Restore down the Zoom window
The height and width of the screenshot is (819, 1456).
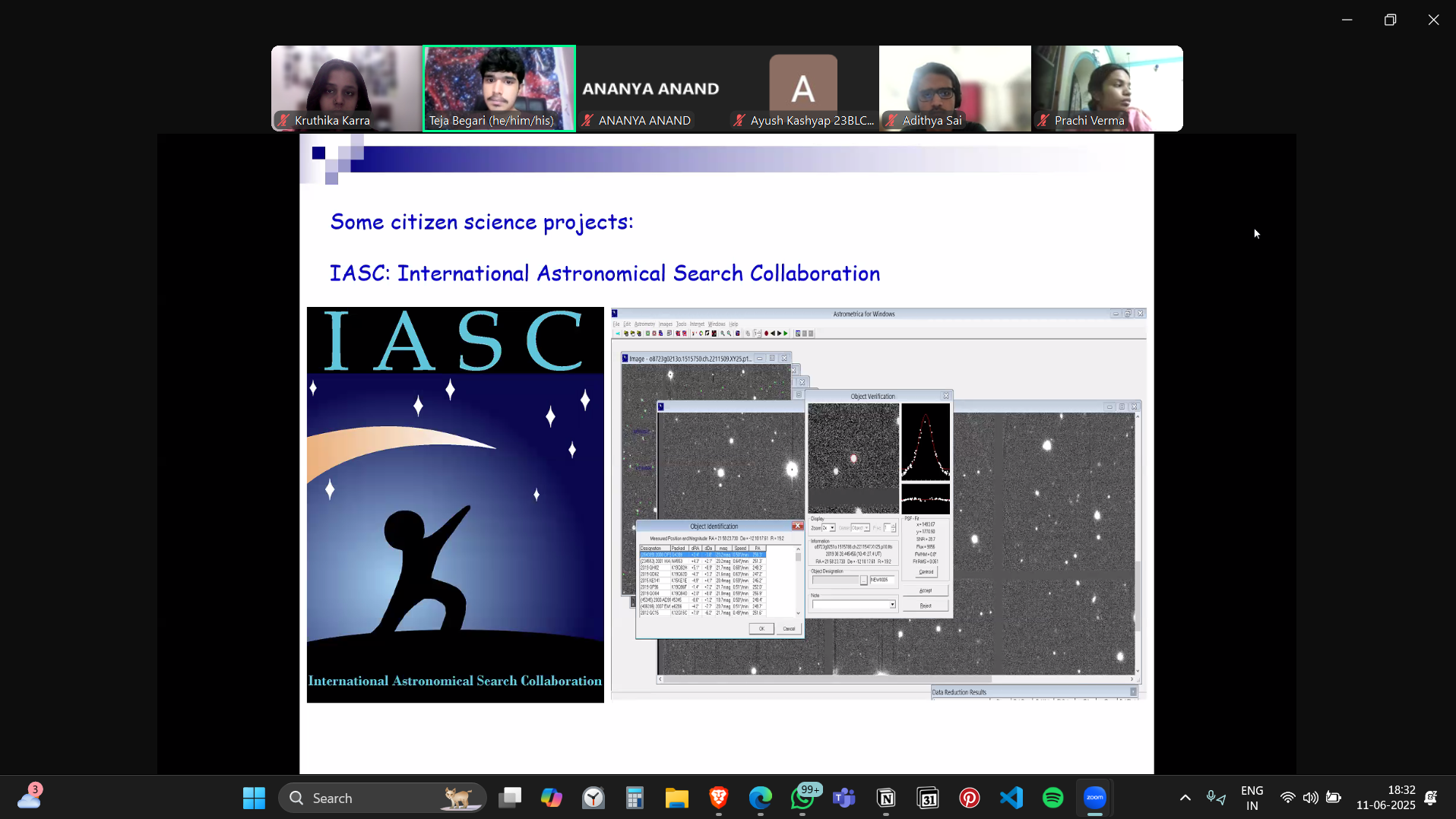(1391, 20)
